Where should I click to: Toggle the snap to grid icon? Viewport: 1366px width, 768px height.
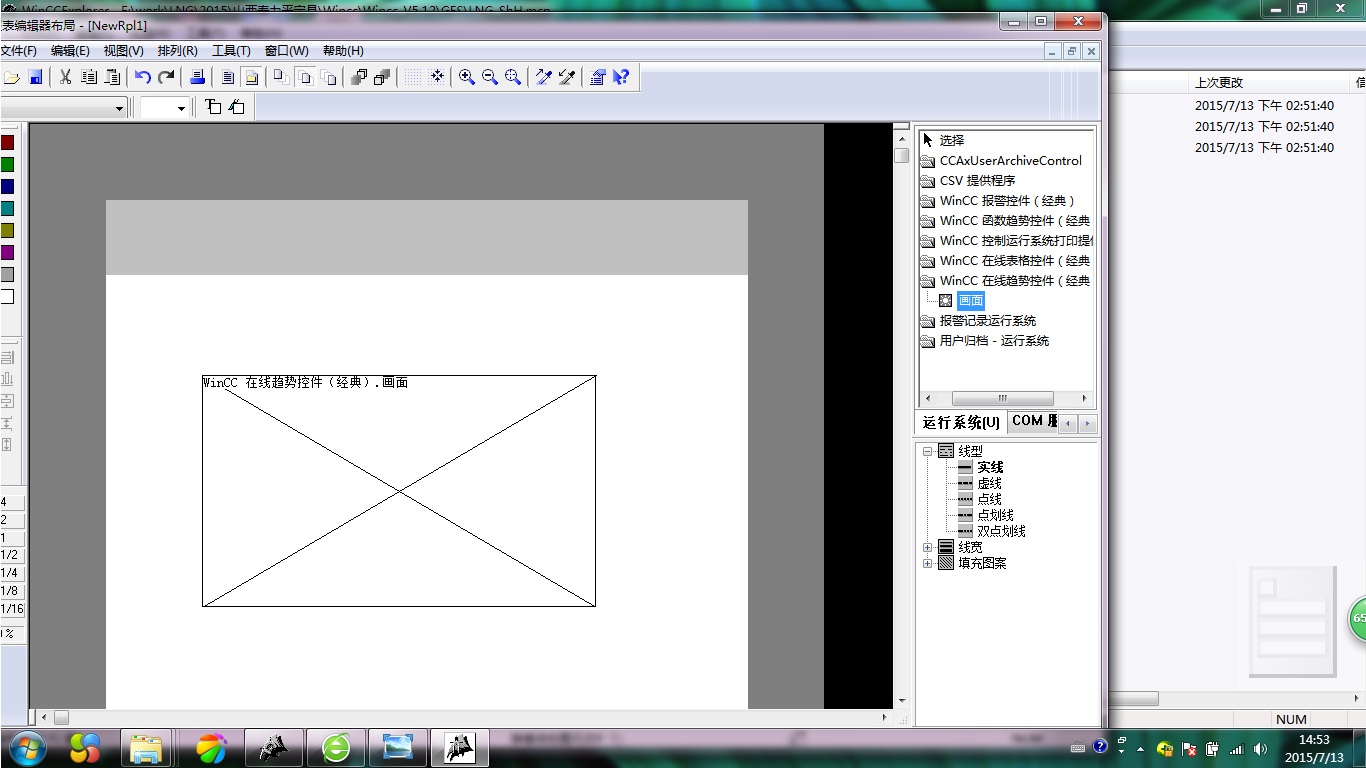tap(437, 77)
